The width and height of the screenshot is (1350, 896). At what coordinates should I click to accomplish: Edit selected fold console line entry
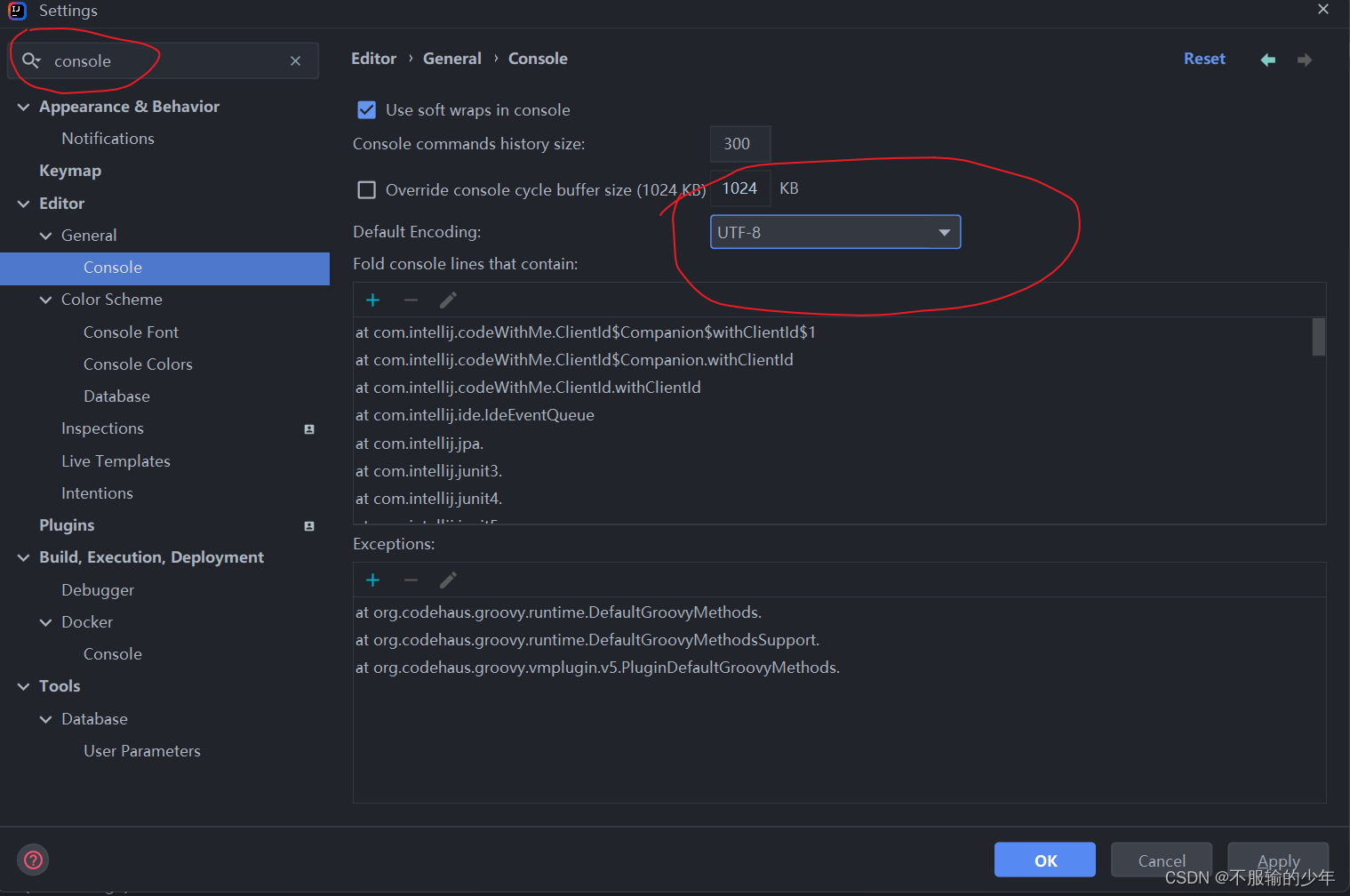448,300
